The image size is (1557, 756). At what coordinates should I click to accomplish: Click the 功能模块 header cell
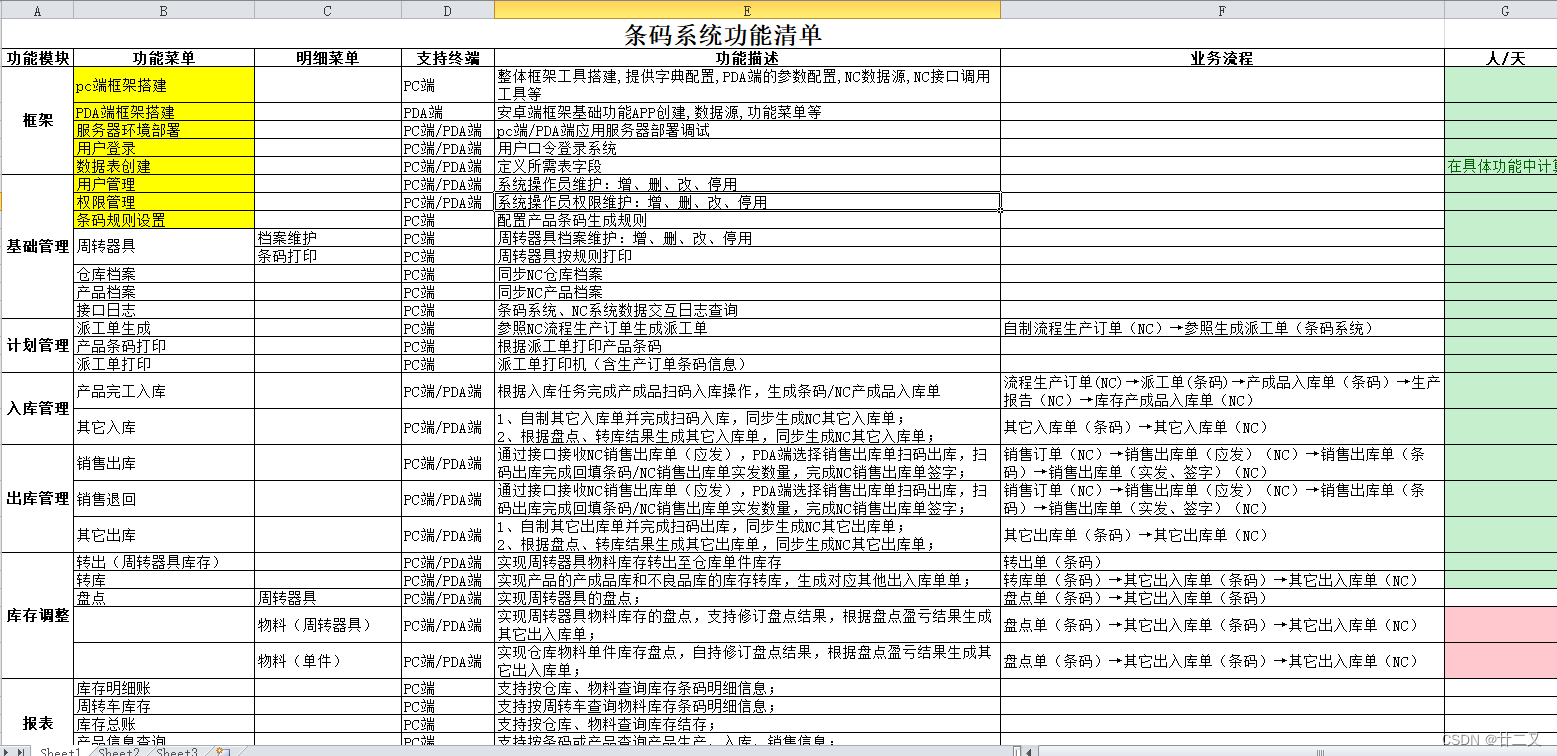tap(37, 58)
